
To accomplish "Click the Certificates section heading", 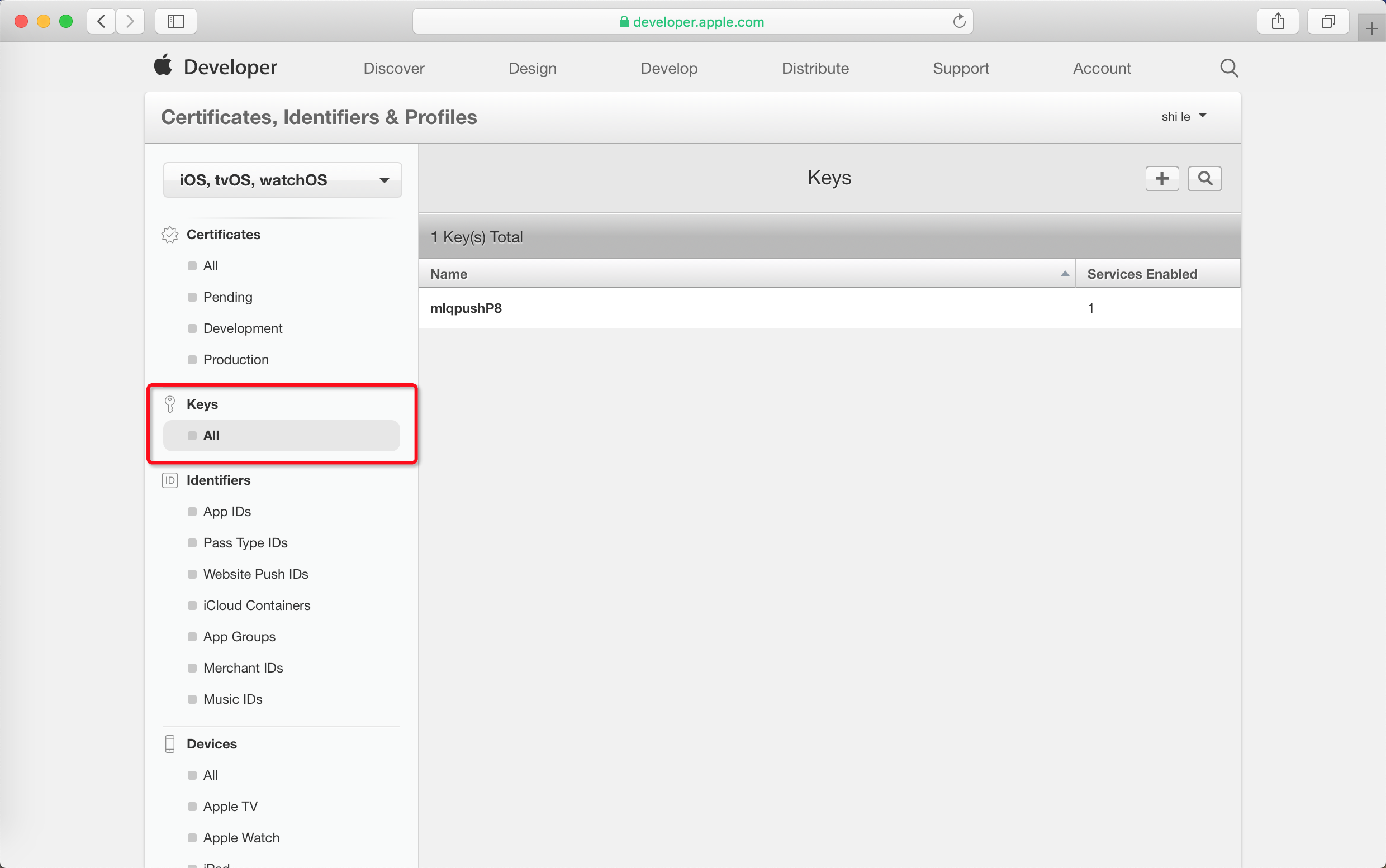I will tap(224, 235).
